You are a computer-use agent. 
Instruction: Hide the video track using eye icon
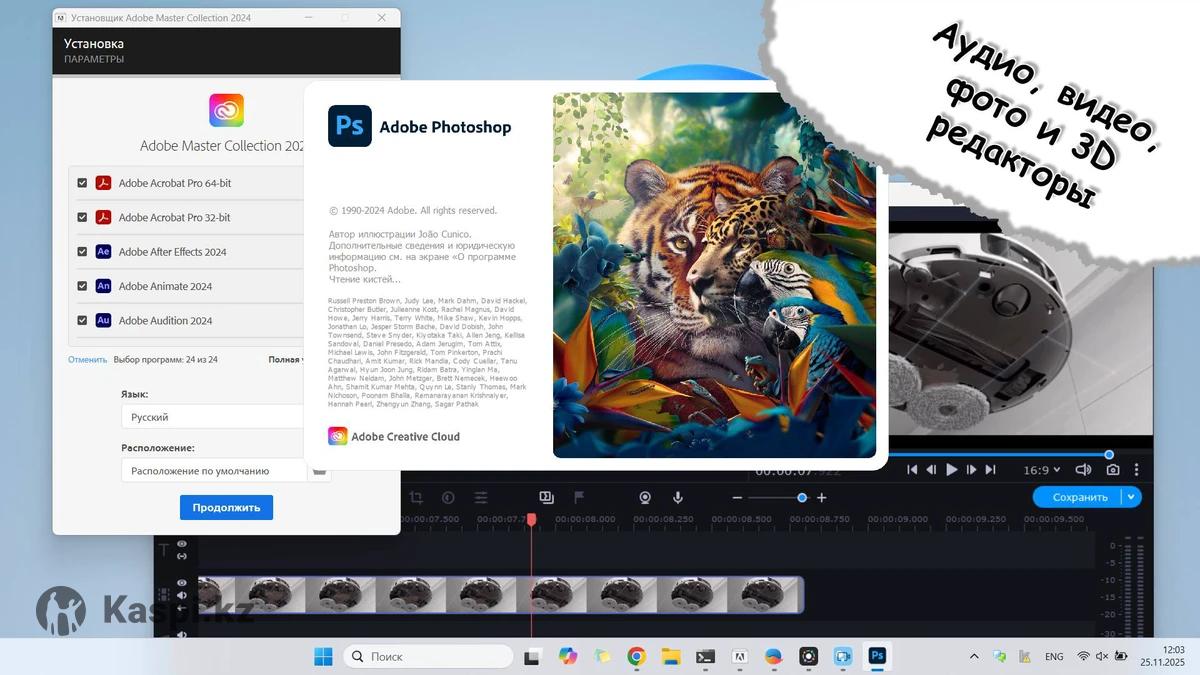pyautogui.click(x=182, y=582)
